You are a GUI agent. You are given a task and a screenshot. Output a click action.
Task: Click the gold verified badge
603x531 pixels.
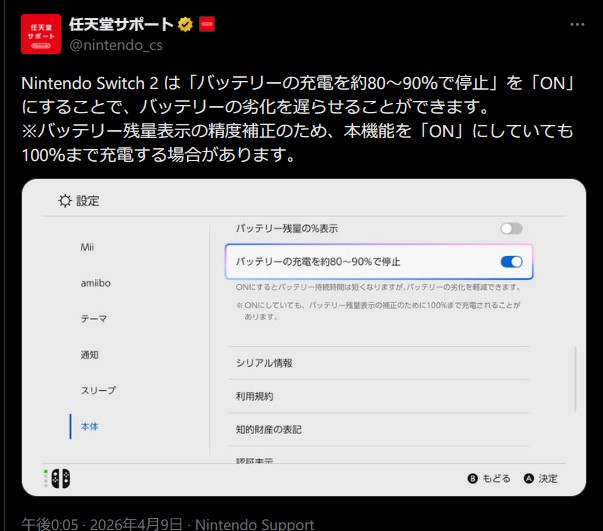(x=185, y=25)
